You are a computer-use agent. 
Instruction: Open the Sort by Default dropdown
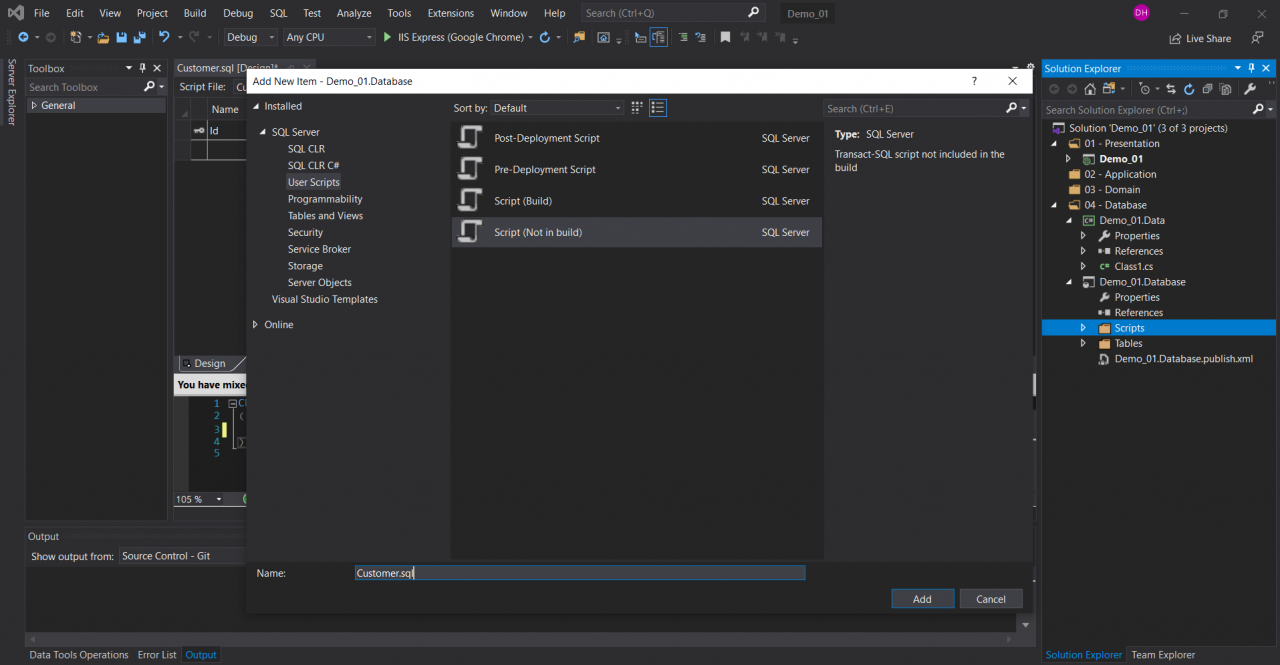pyautogui.click(x=557, y=107)
